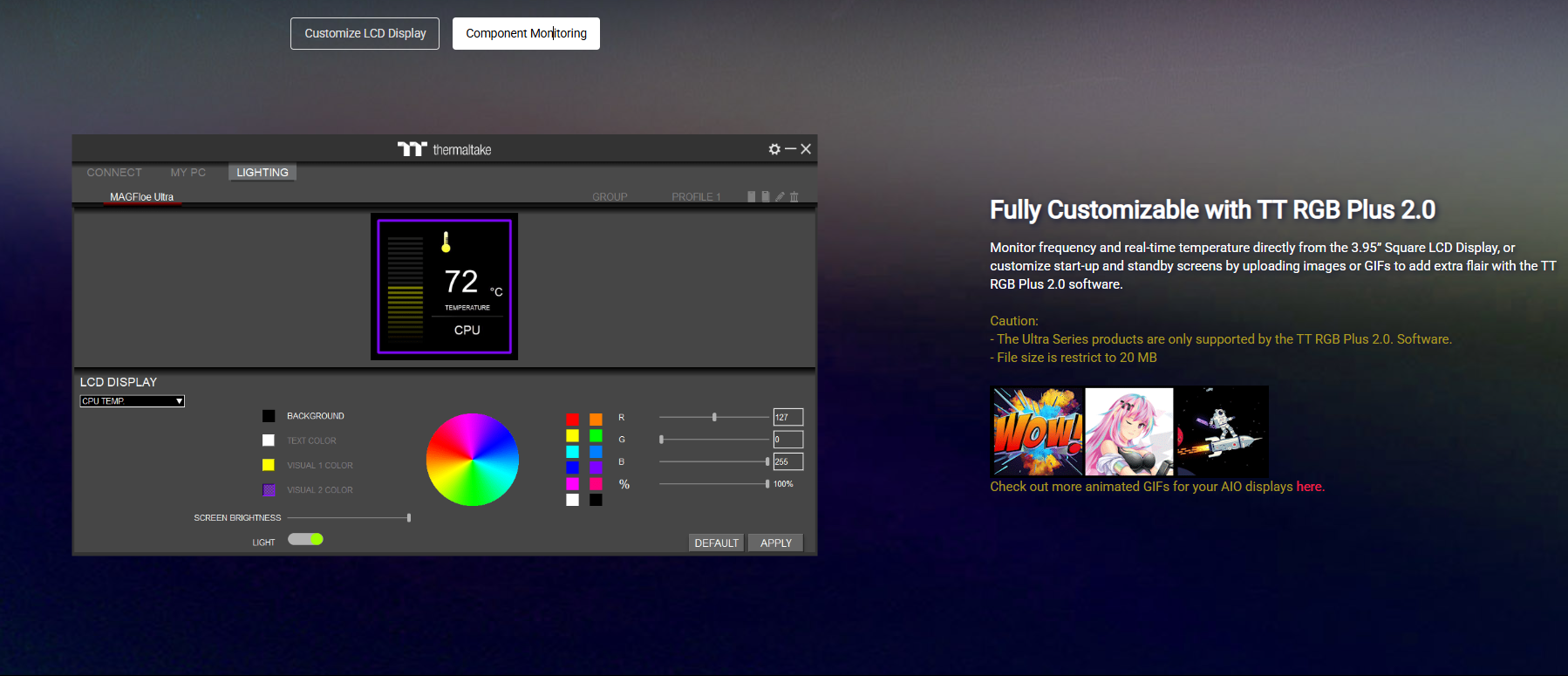Choose the magenta preset color
The height and width of the screenshot is (676, 1568).
572,483
